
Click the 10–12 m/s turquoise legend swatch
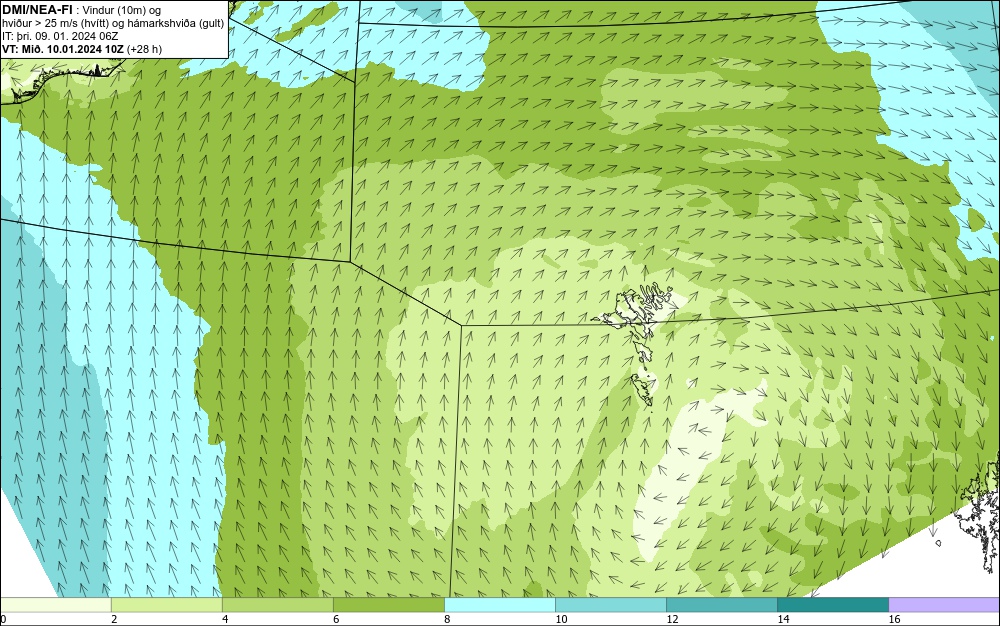(610, 605)
